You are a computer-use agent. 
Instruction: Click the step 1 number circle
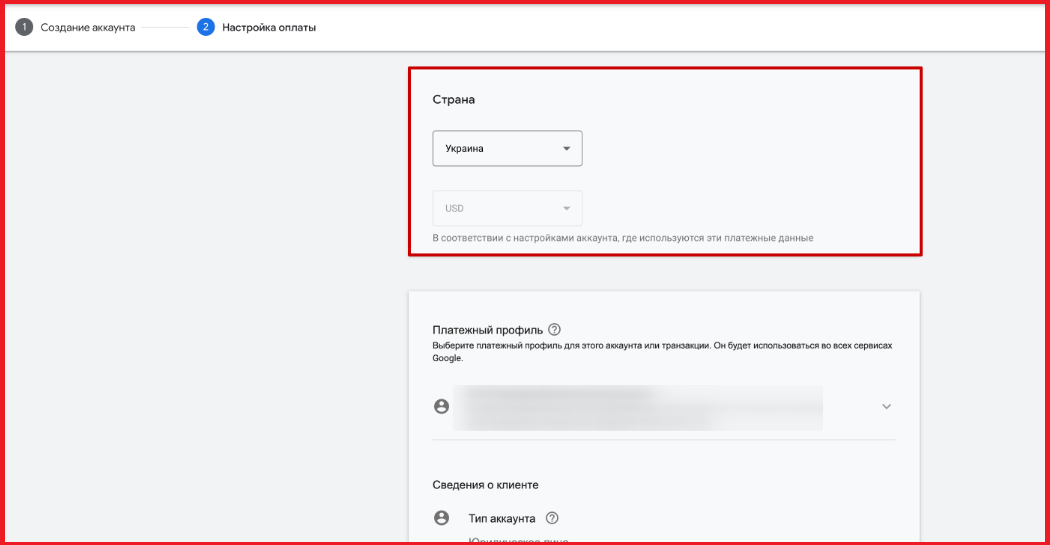tap(23, 27)
